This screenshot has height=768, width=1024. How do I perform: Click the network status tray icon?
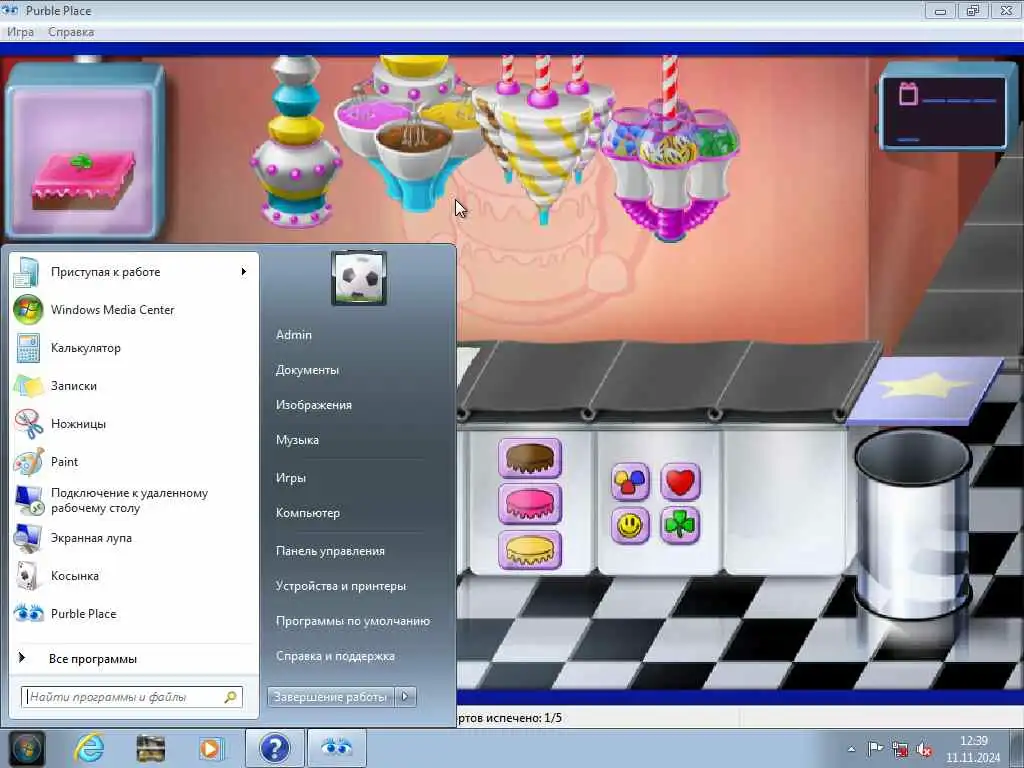pyautogui.click(x=900, y=749)
